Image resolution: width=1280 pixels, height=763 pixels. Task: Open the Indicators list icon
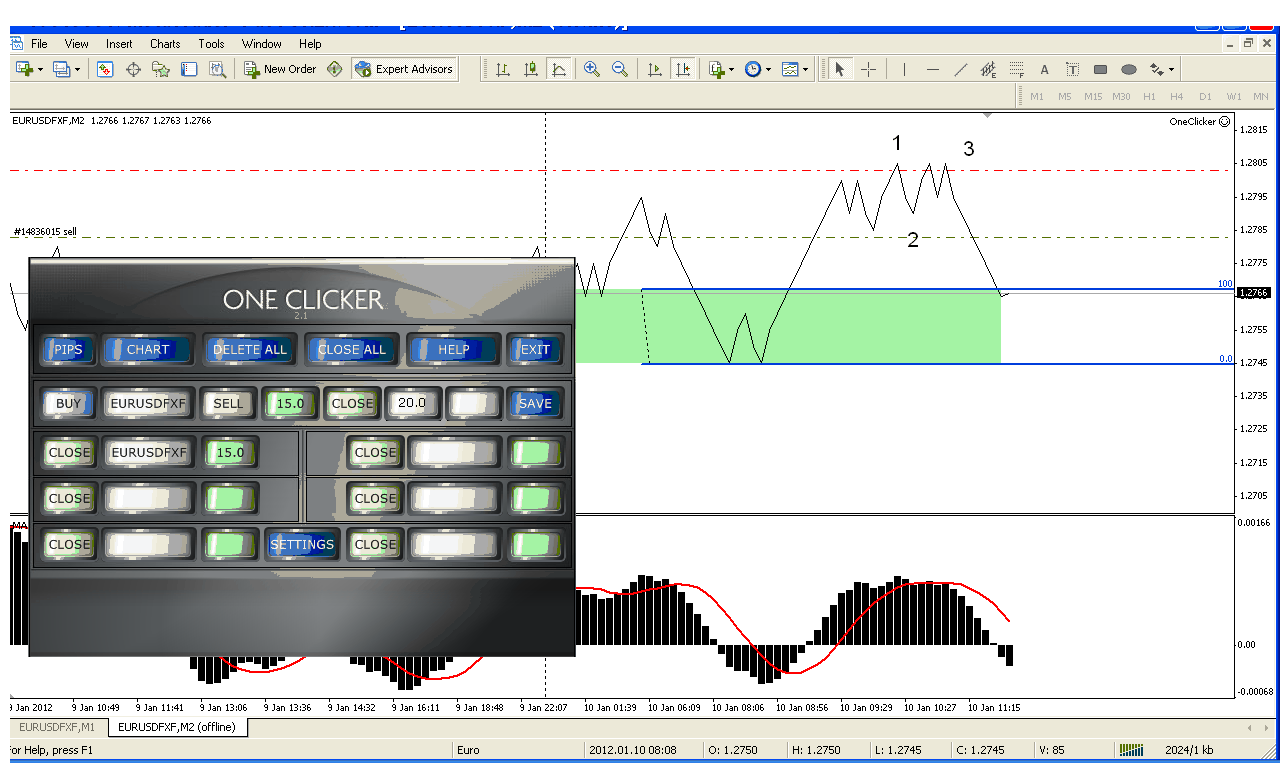click(716, 69)
